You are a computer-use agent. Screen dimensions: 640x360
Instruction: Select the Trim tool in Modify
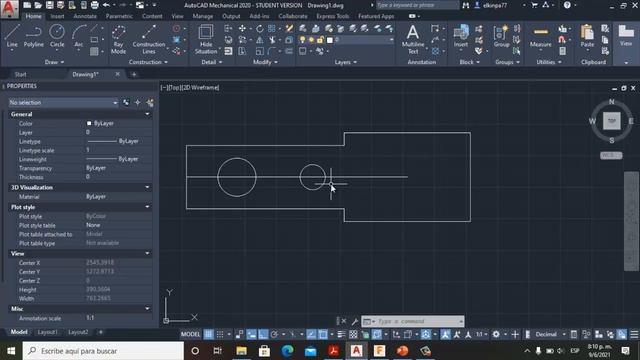click(x=272, y=40)
